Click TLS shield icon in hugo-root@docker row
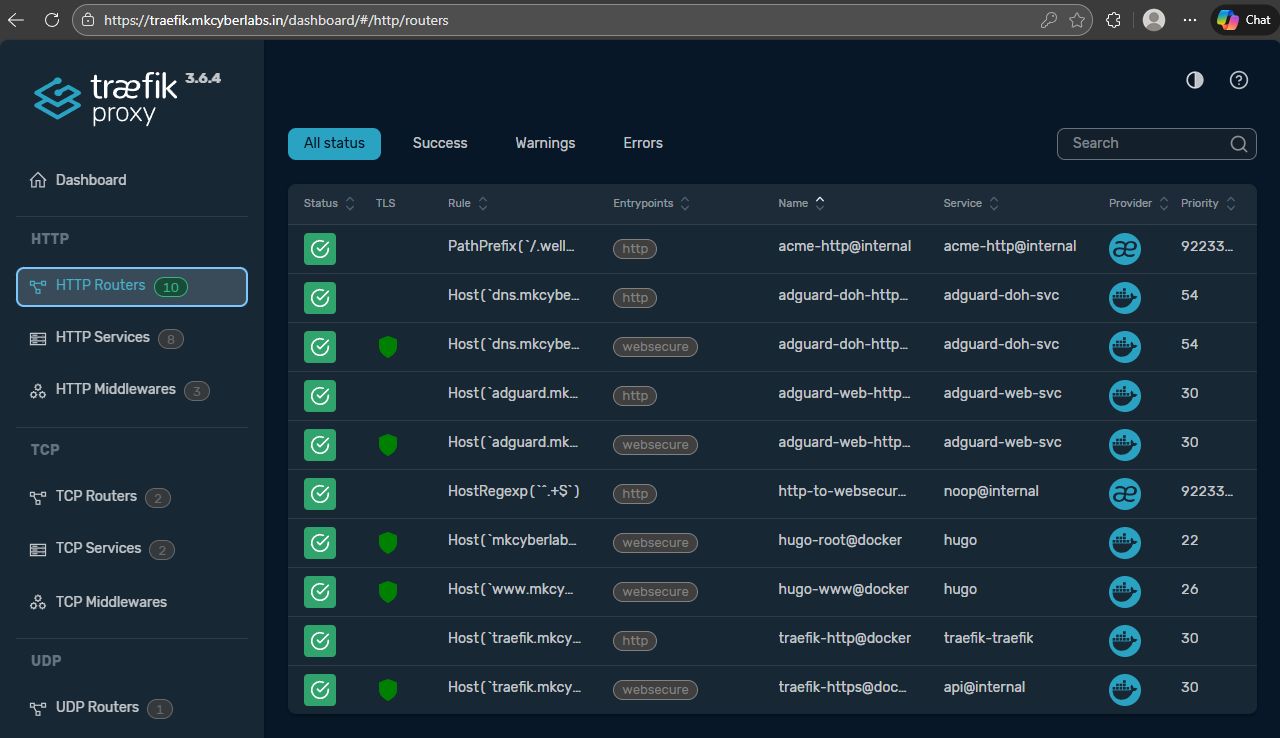The height and width of the screenshot is (738, 1280). (388, 543)
